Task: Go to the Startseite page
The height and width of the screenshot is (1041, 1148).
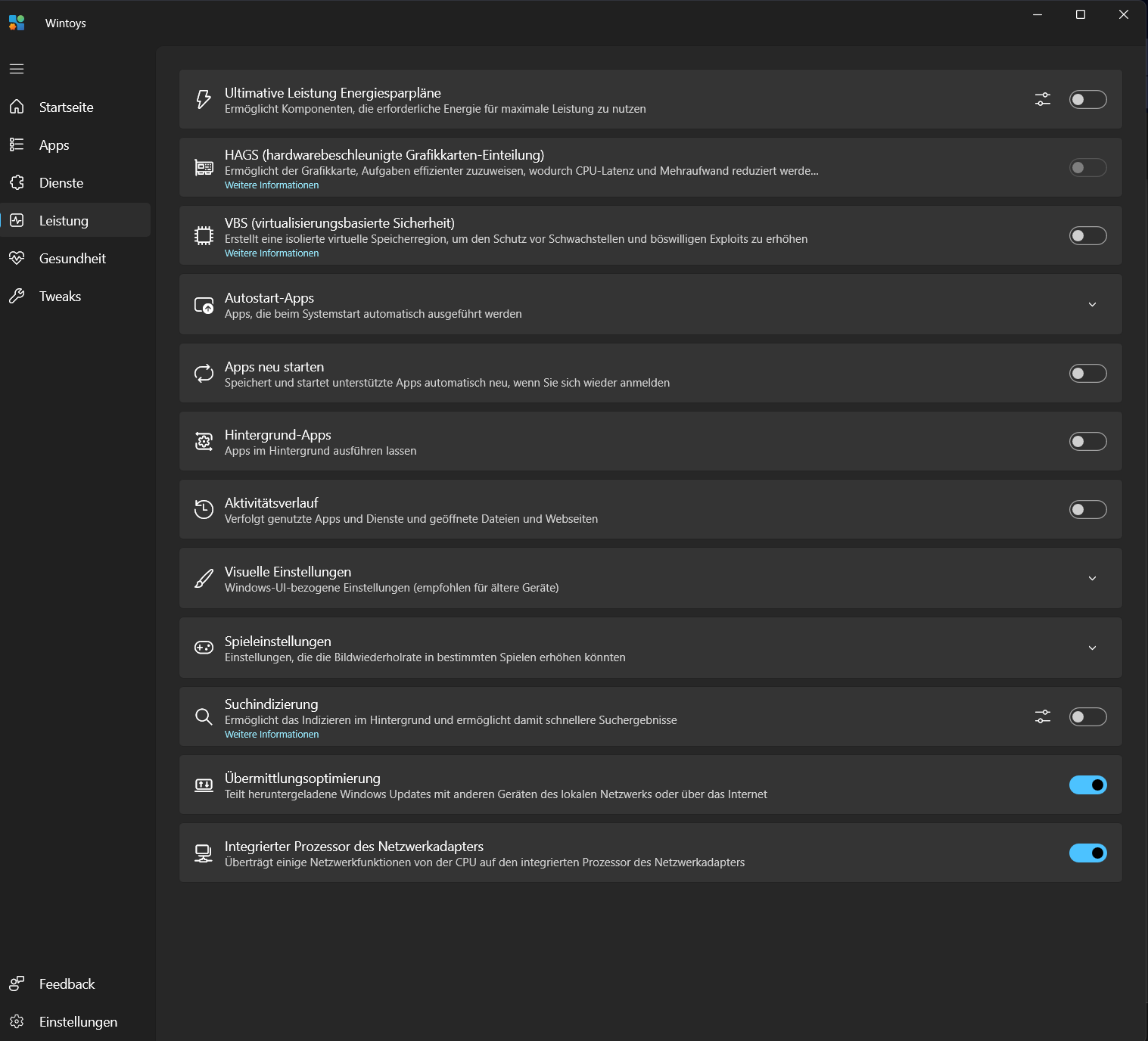Action: tap(66, 107)
